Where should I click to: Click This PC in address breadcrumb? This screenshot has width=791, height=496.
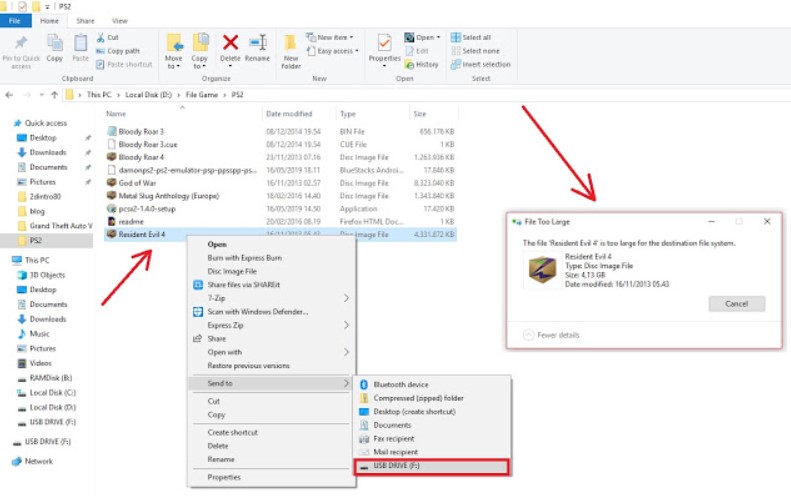pos(99,95)
